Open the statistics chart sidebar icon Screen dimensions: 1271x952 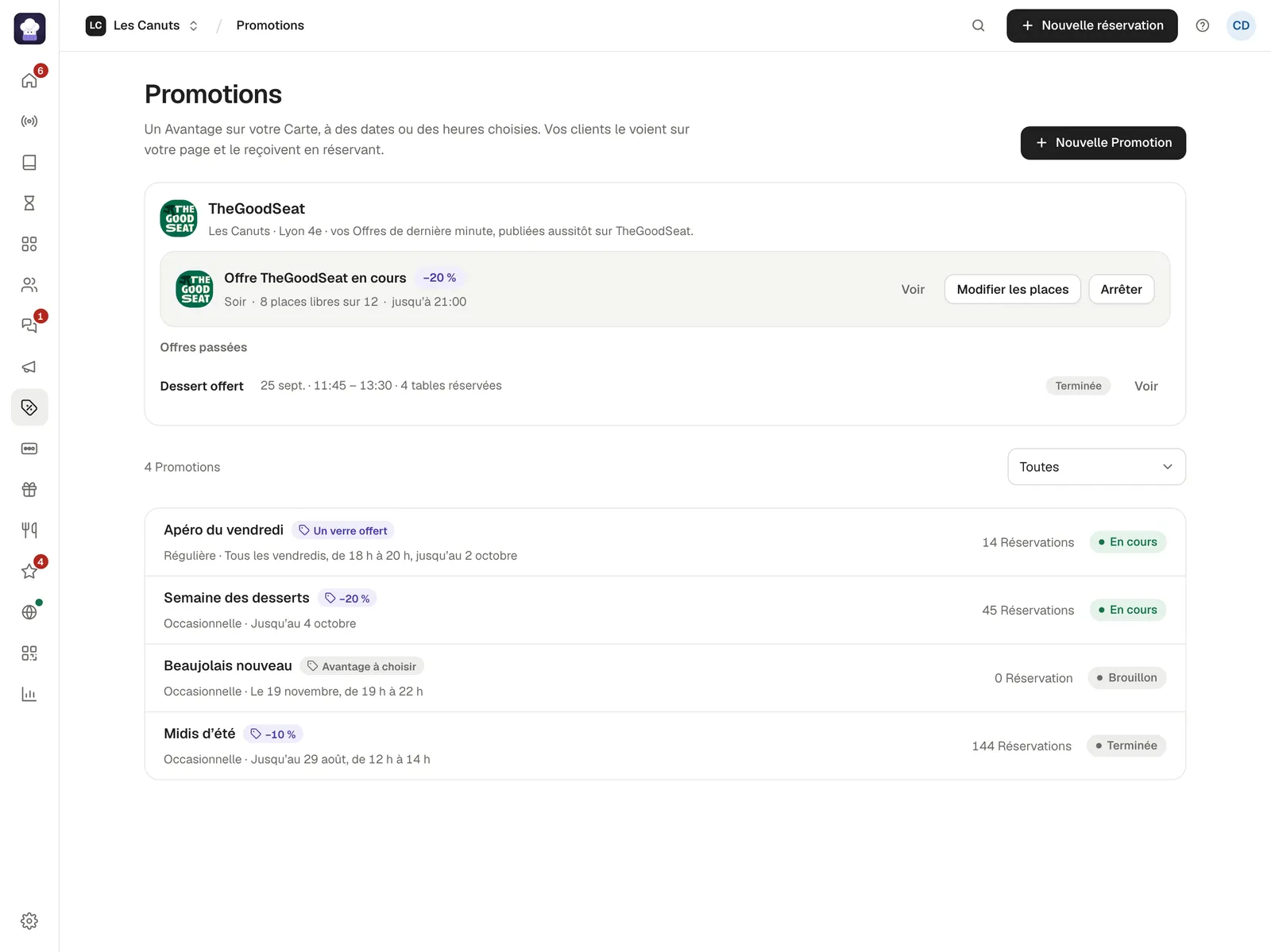[x=29, y=694]
